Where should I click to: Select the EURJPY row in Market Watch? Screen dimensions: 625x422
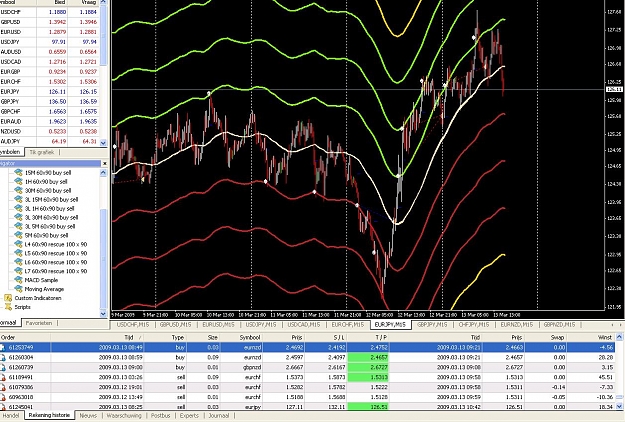(49, 92)
